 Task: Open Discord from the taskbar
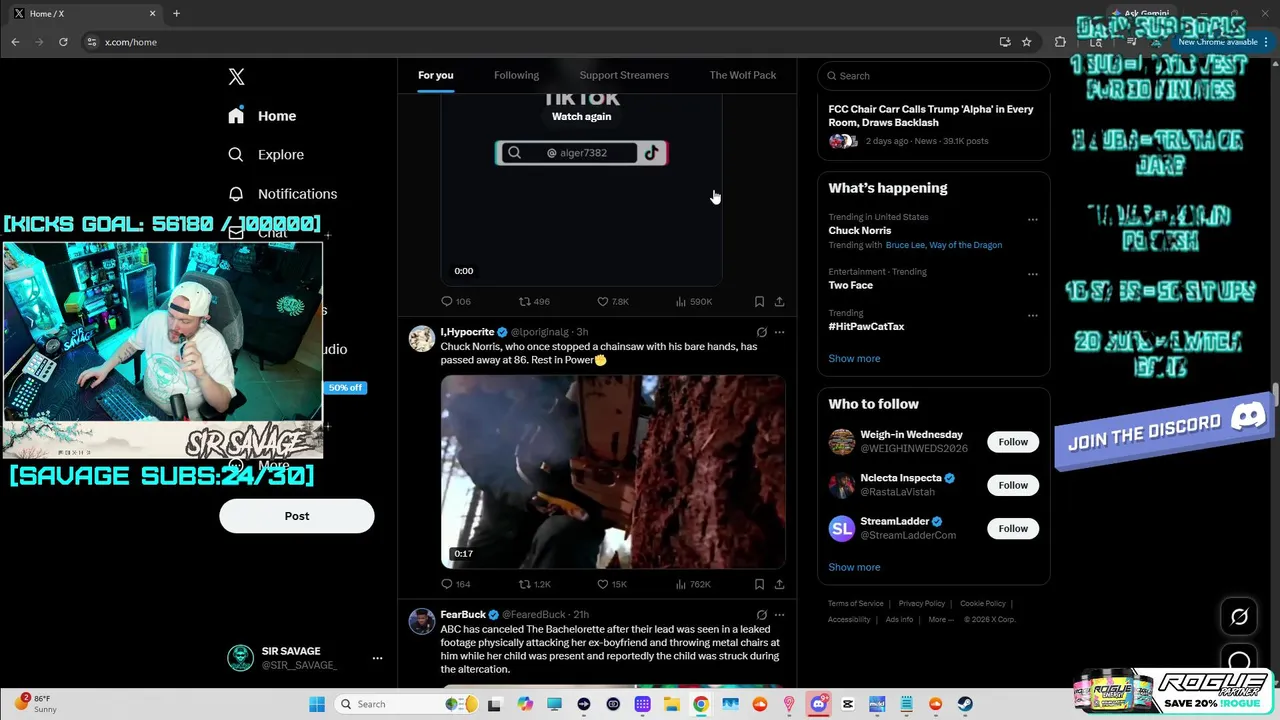[x=818, y=704]
